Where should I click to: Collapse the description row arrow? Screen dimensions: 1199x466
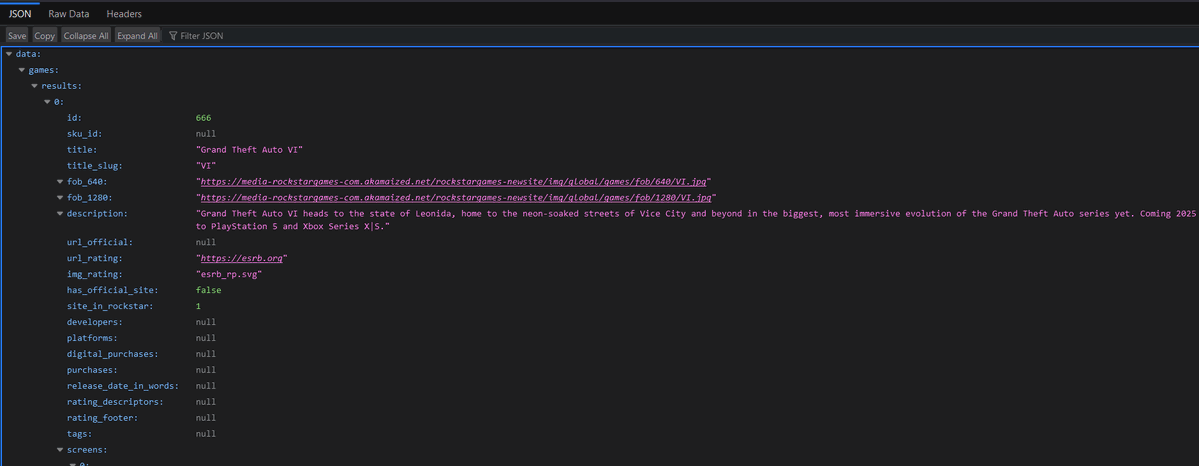[61, 214]
